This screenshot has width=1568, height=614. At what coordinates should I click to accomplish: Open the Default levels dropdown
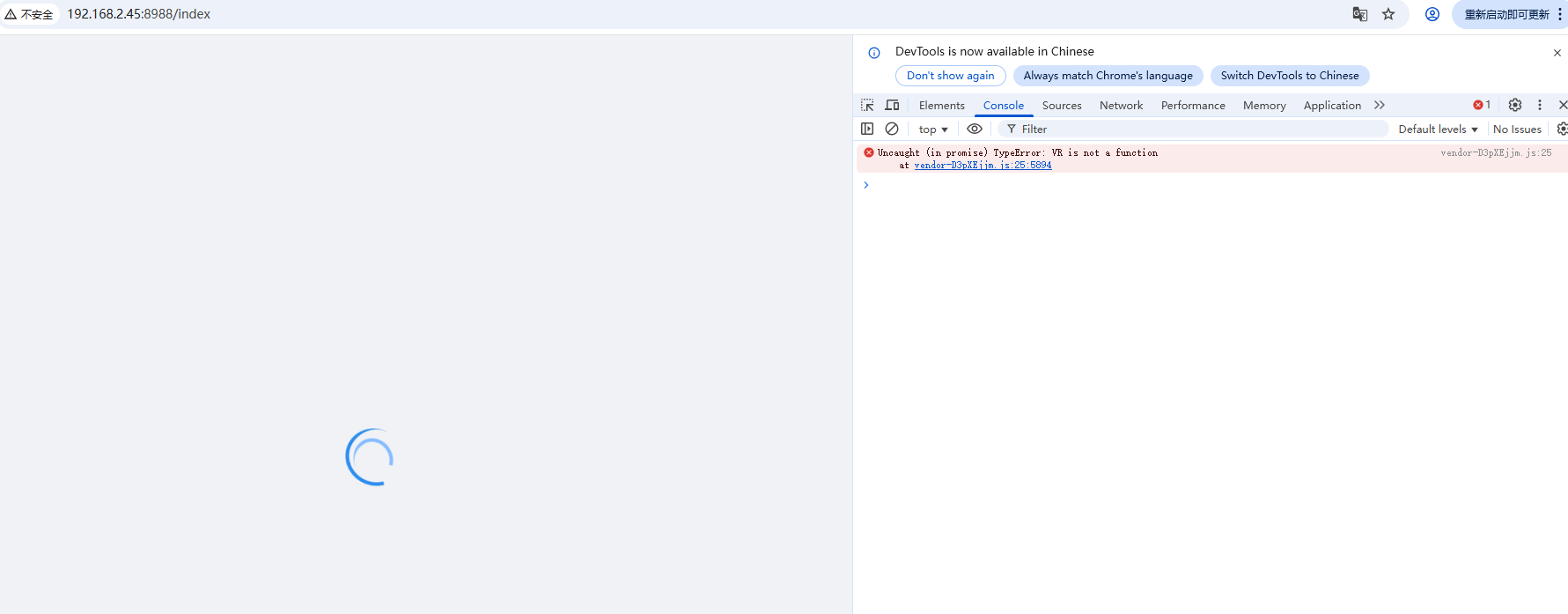1438,129
